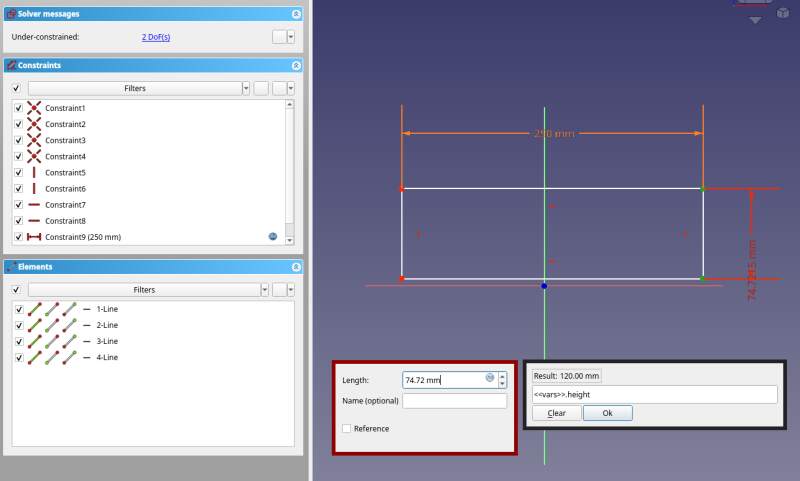Enable the Reference checkbox
This screenshot has height=481, width=800.
(x=347, y=428)
